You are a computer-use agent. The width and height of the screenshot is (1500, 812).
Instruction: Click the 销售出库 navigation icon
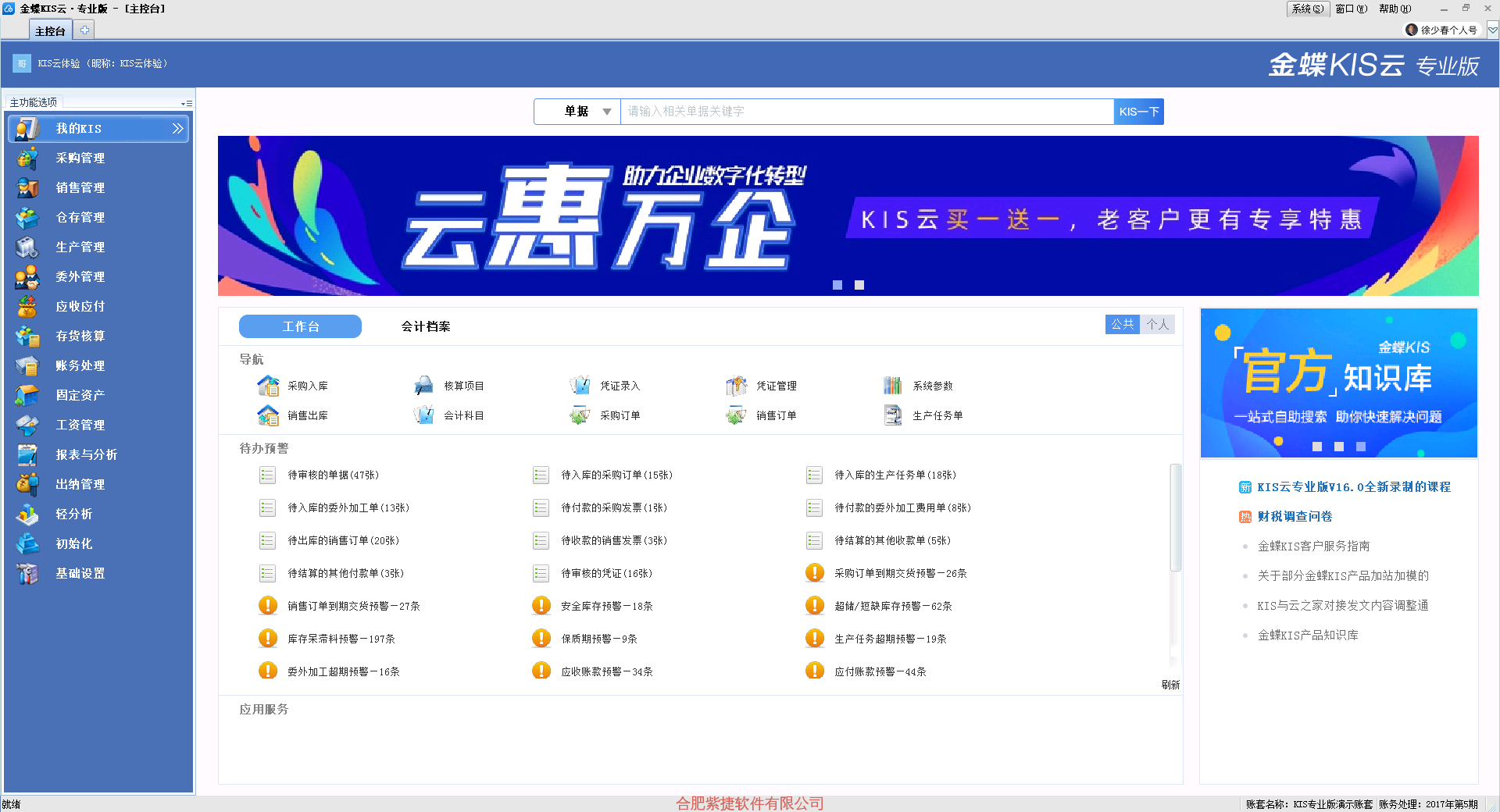(268, 415)
